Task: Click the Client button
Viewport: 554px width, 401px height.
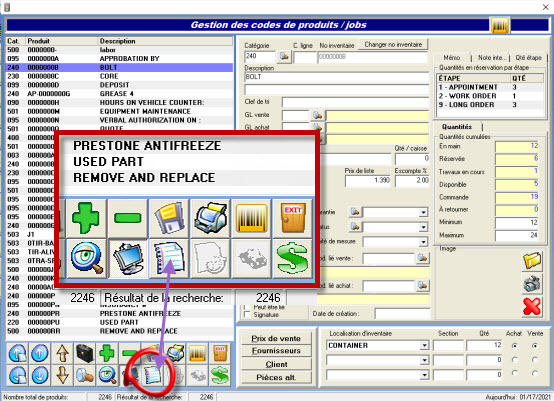Action: pyautogui.click(x=276, y=364)
